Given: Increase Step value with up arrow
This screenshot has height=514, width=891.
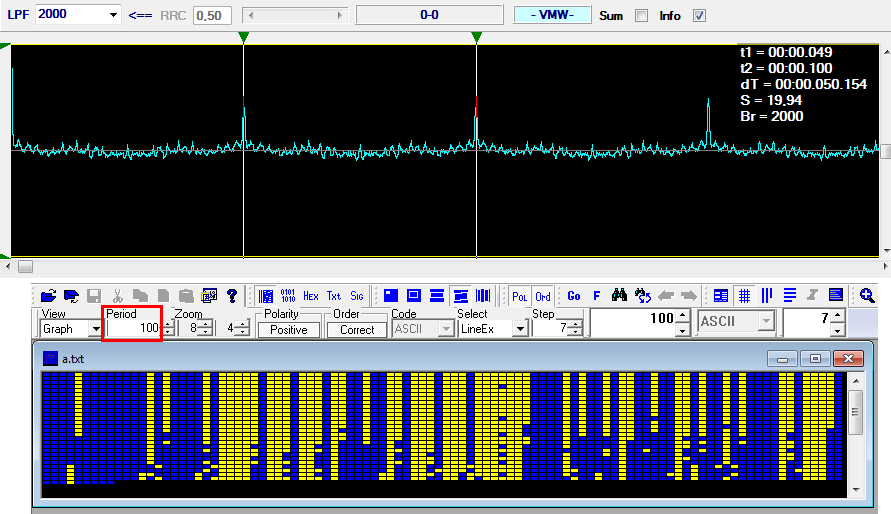Looking at the screenshot, I should click(x=576, y=325).
